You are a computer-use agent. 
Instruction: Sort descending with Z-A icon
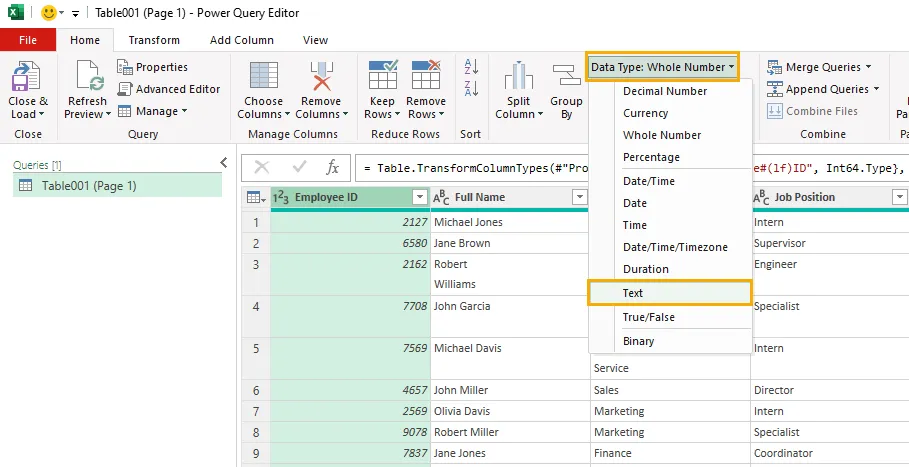click(471, 89)
